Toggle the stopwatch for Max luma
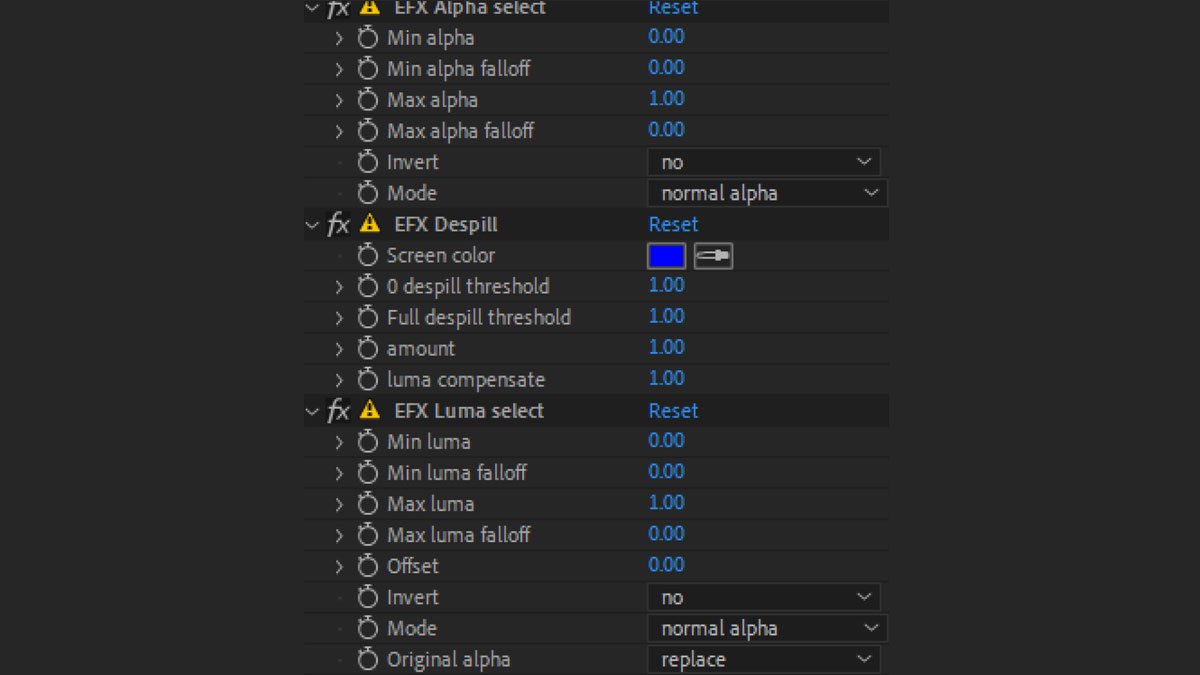Image resolution: width=1200 pixels, height=675 pixels. tap(367, 503)
